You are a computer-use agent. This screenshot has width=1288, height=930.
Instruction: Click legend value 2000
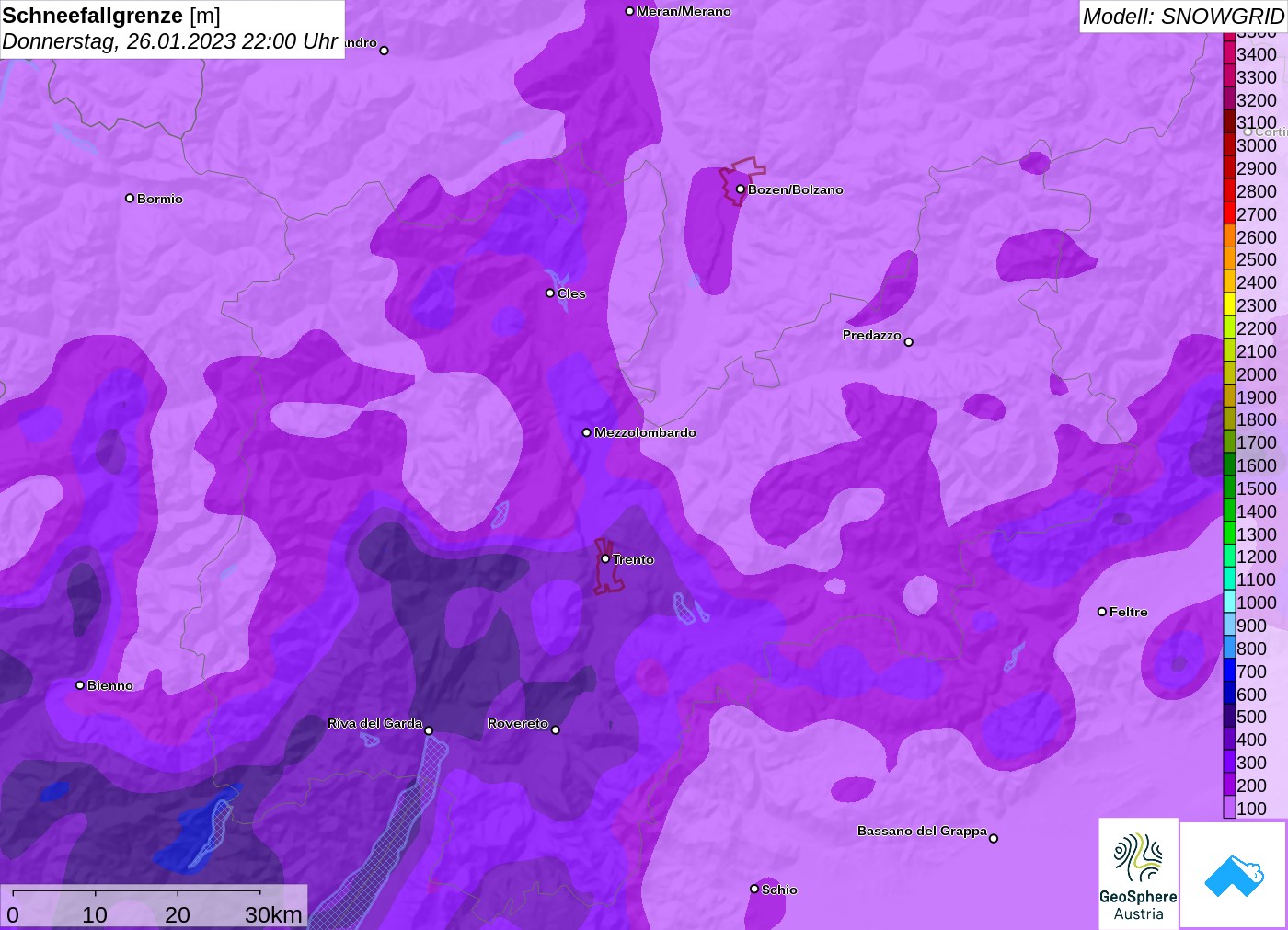click(1257, 374)
